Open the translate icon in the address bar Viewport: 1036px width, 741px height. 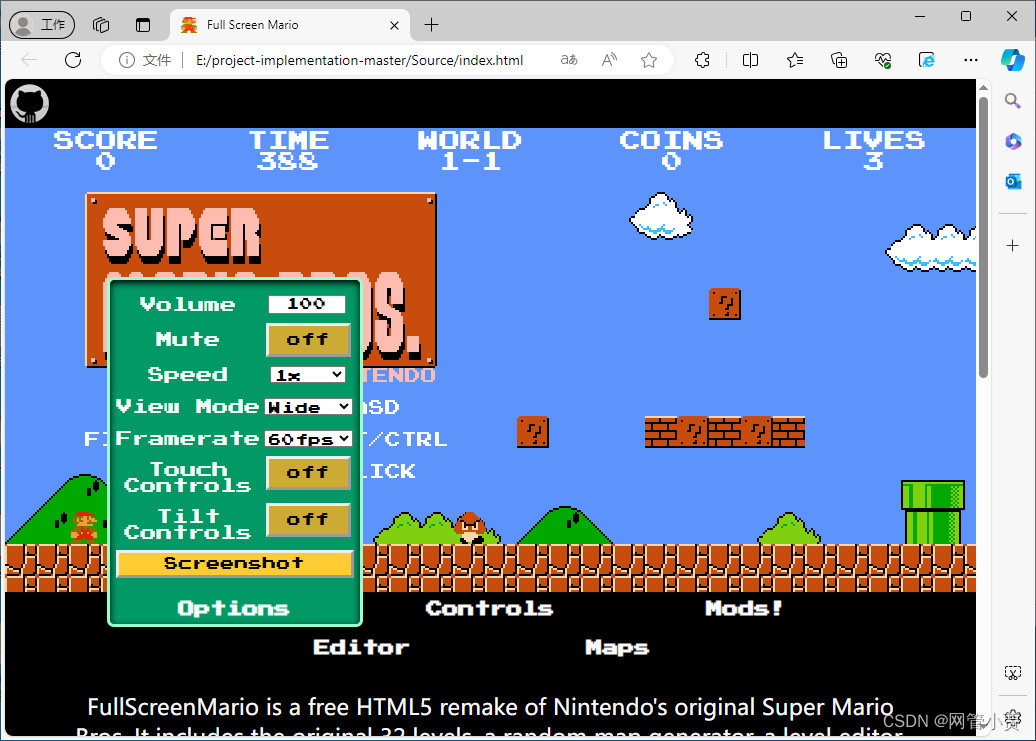click(569, 60)
